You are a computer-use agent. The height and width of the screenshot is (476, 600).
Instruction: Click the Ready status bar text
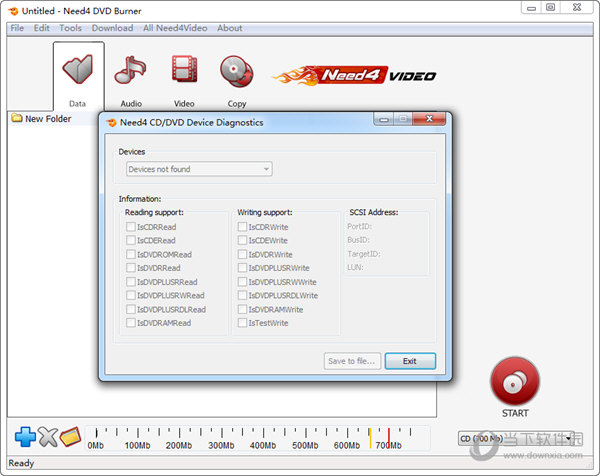(x=21, y=463)
